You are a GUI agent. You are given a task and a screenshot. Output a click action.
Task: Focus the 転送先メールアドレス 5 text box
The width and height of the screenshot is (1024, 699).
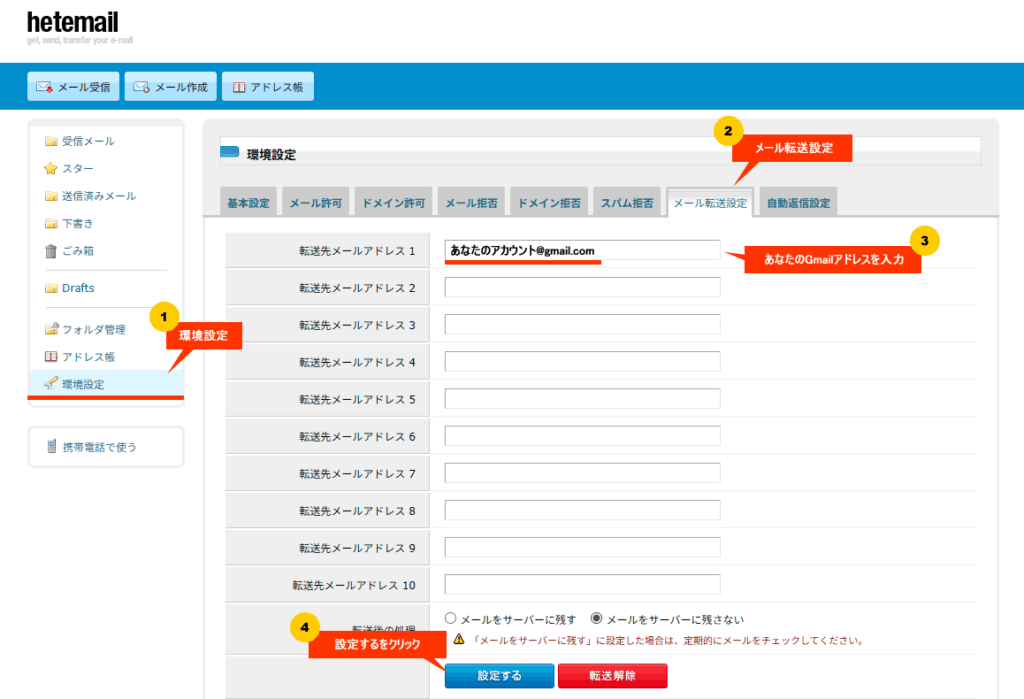(582, 399)
